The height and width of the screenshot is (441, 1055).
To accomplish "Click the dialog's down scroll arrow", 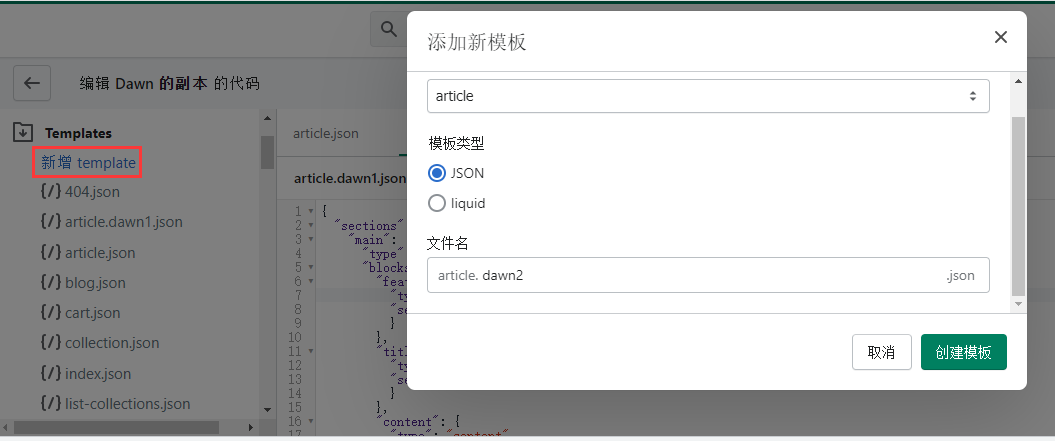I will point(1018,303).
